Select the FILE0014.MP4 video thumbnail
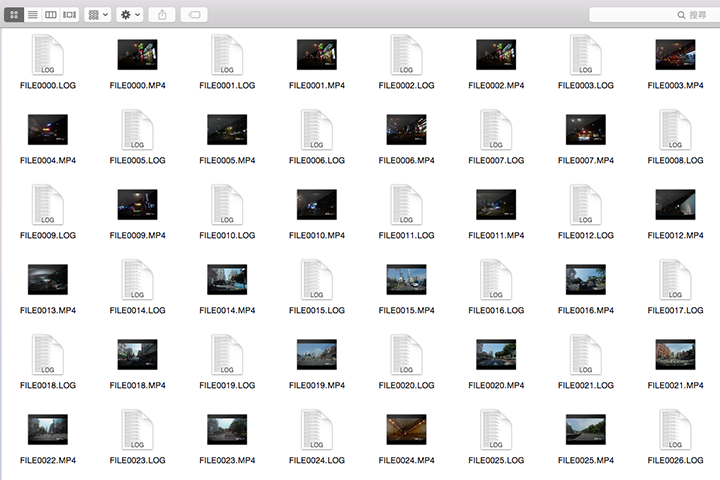Screen dimensions: 720x480 (x=227, y=279)
